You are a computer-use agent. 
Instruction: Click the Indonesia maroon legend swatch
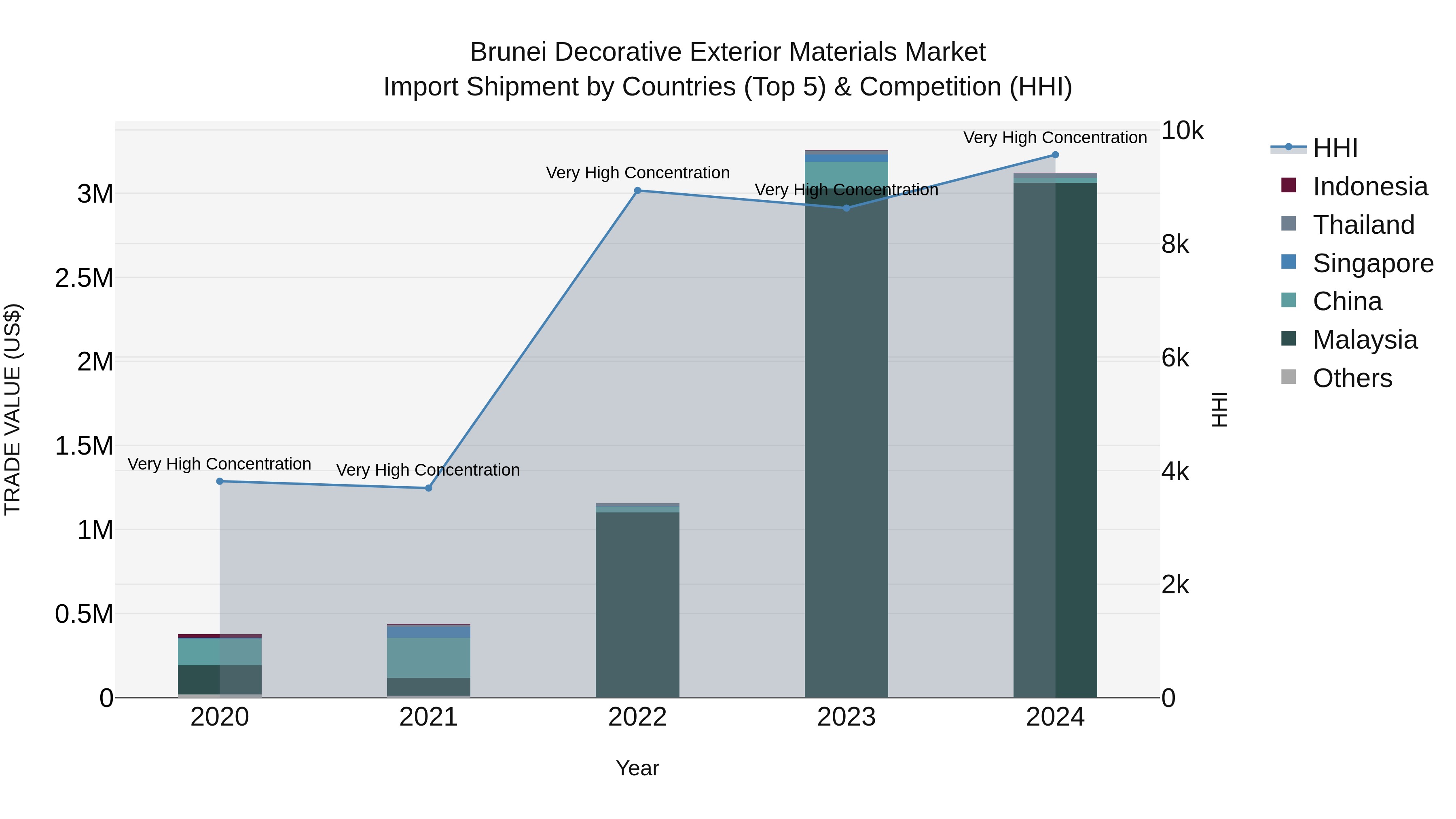tap(1288, 185)
